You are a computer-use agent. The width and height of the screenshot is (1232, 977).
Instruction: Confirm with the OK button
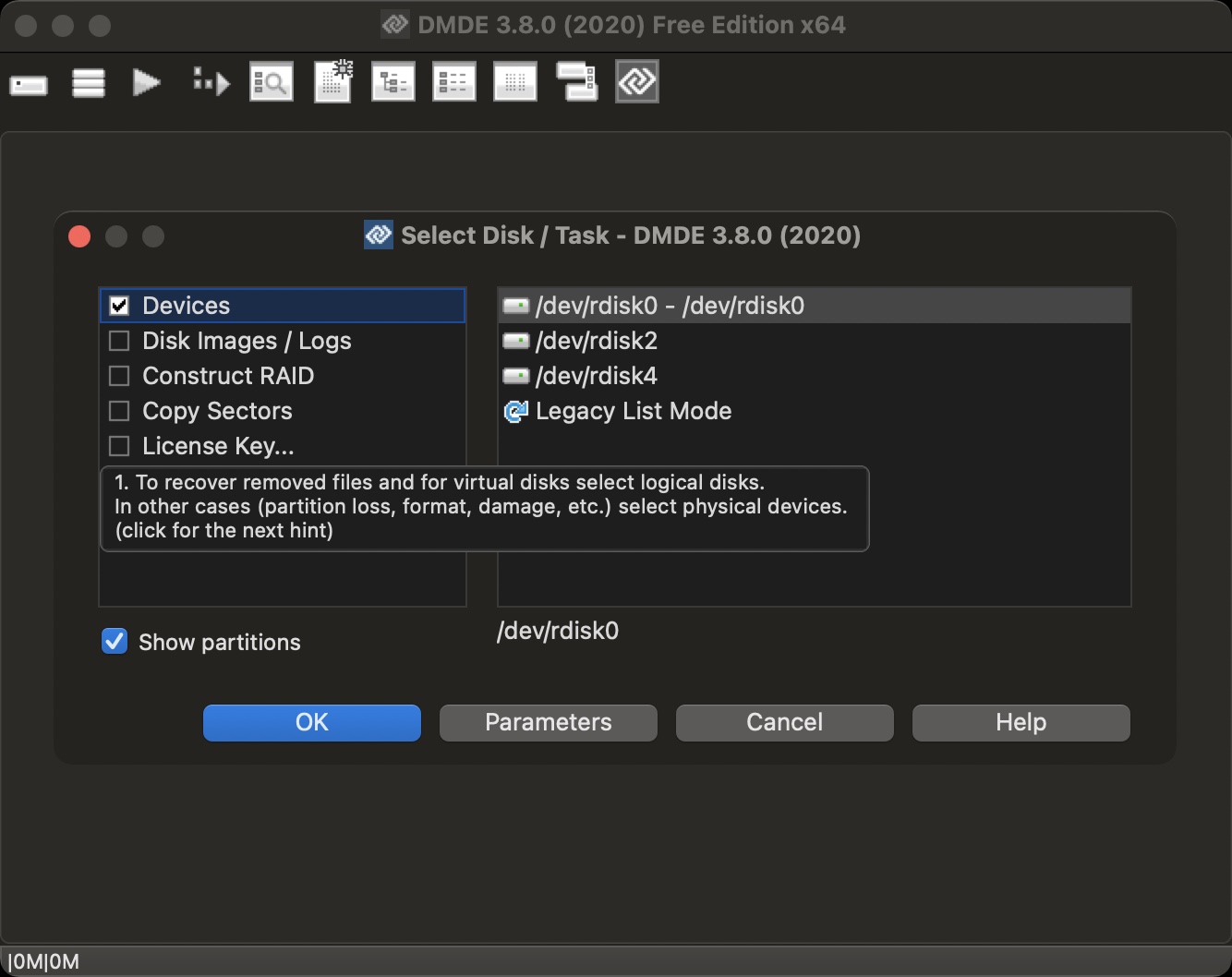(x=312, y=722)
